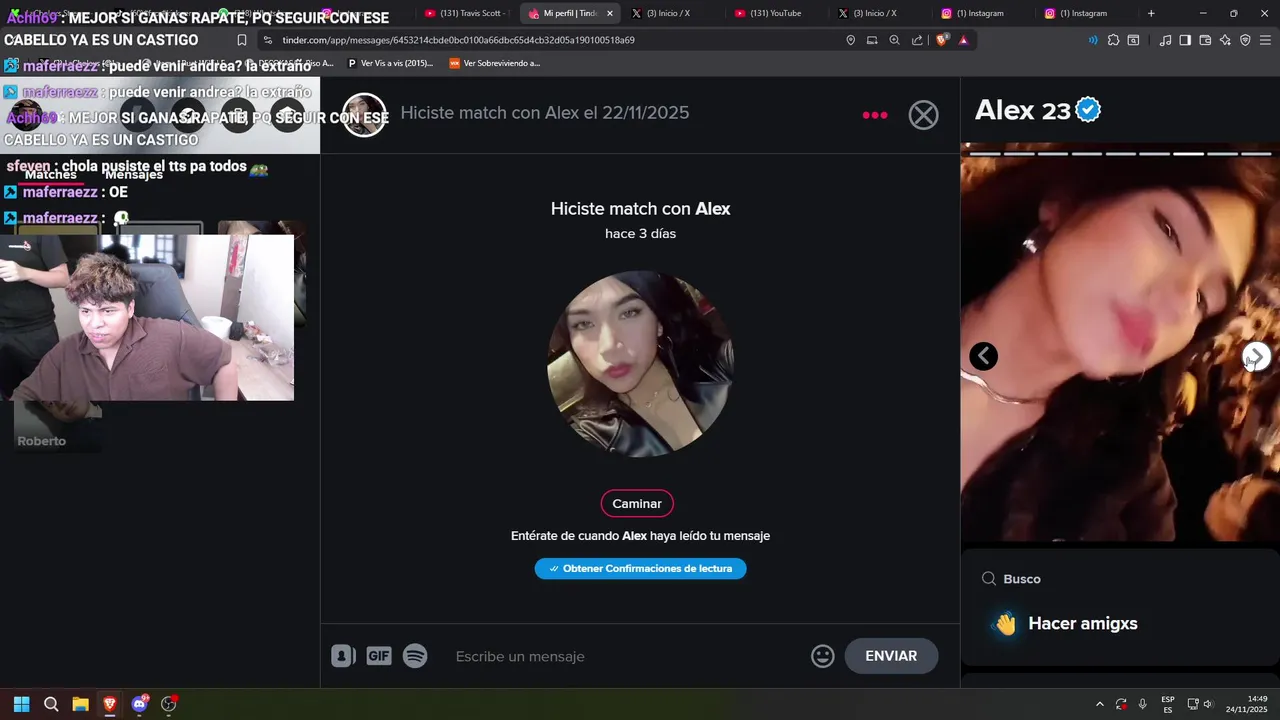Click the site settings icon in the address bar
The width and height of the screenshot is (1280, 720).
[x=267, y=40]
